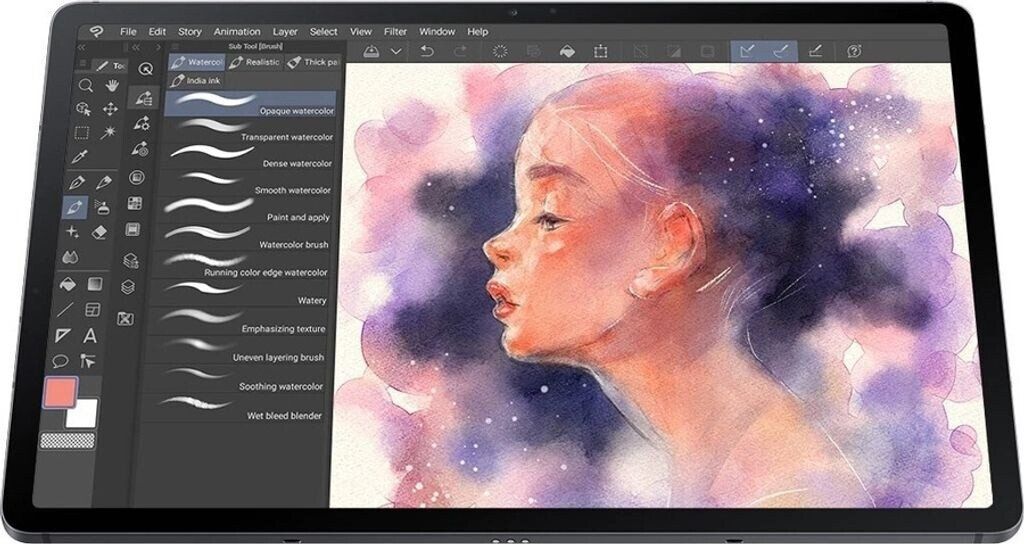The image size is (1024, 544).
Task: Select the Text tool
Action: coord(90,336)
